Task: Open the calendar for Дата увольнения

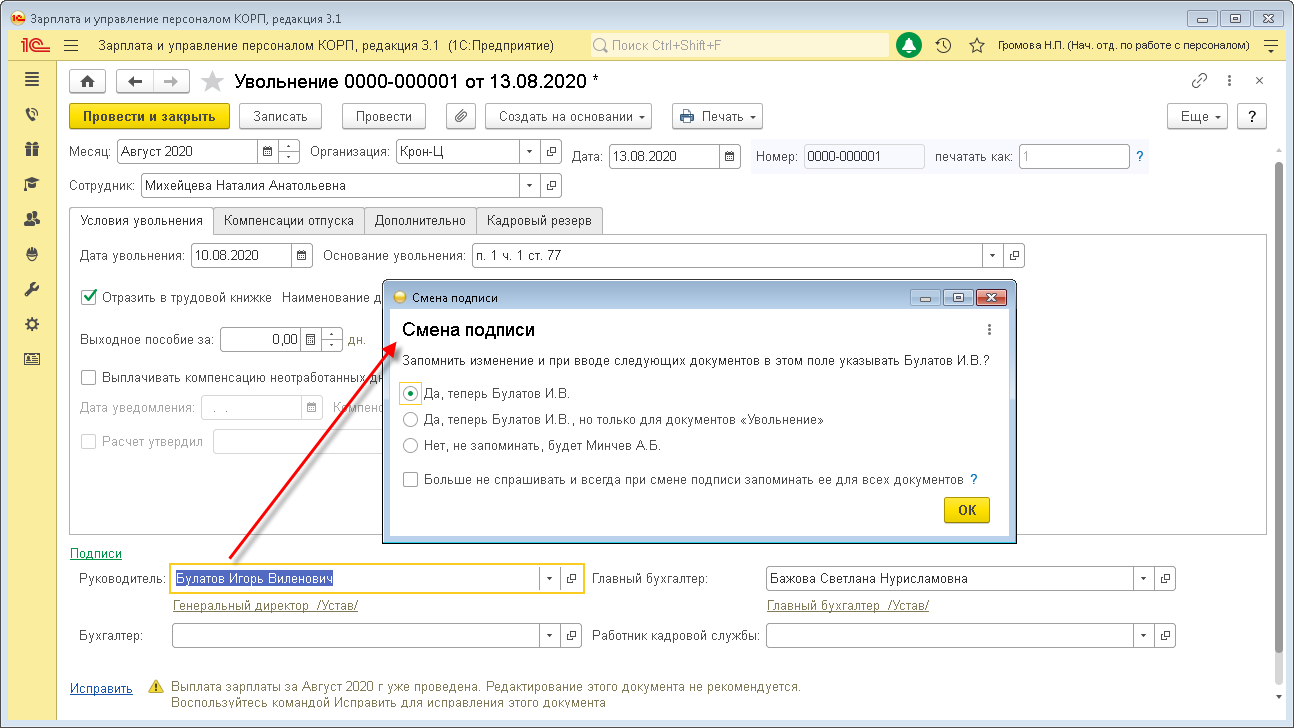Action: 302,255
